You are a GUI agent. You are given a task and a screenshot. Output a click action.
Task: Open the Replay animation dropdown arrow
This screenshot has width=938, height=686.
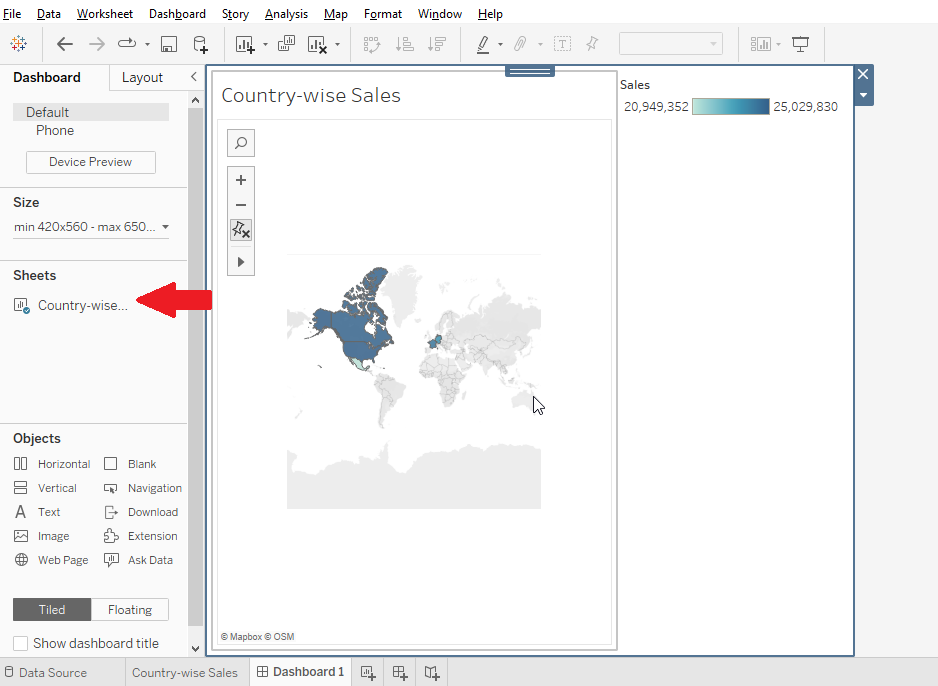pyautogui.click(x=147, y=44)
